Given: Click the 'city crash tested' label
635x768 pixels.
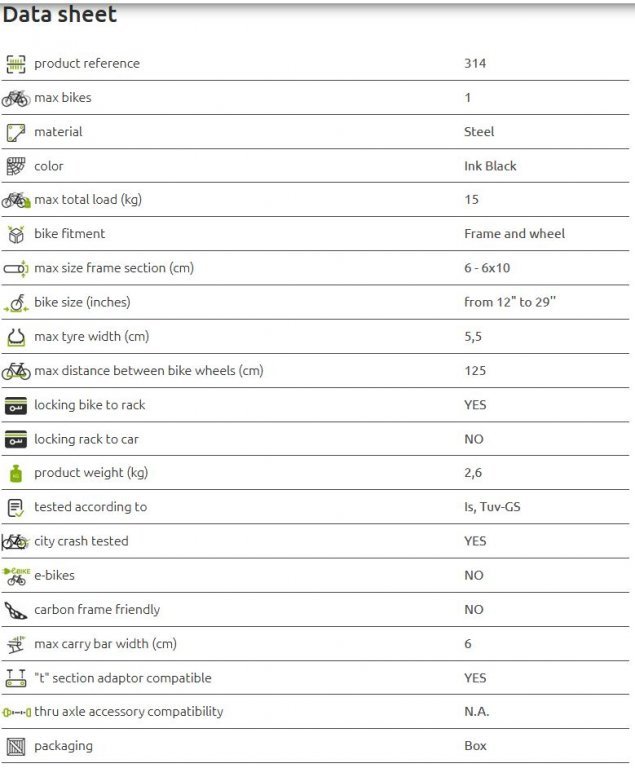Looking at the screenshot, I should point(81,541).
